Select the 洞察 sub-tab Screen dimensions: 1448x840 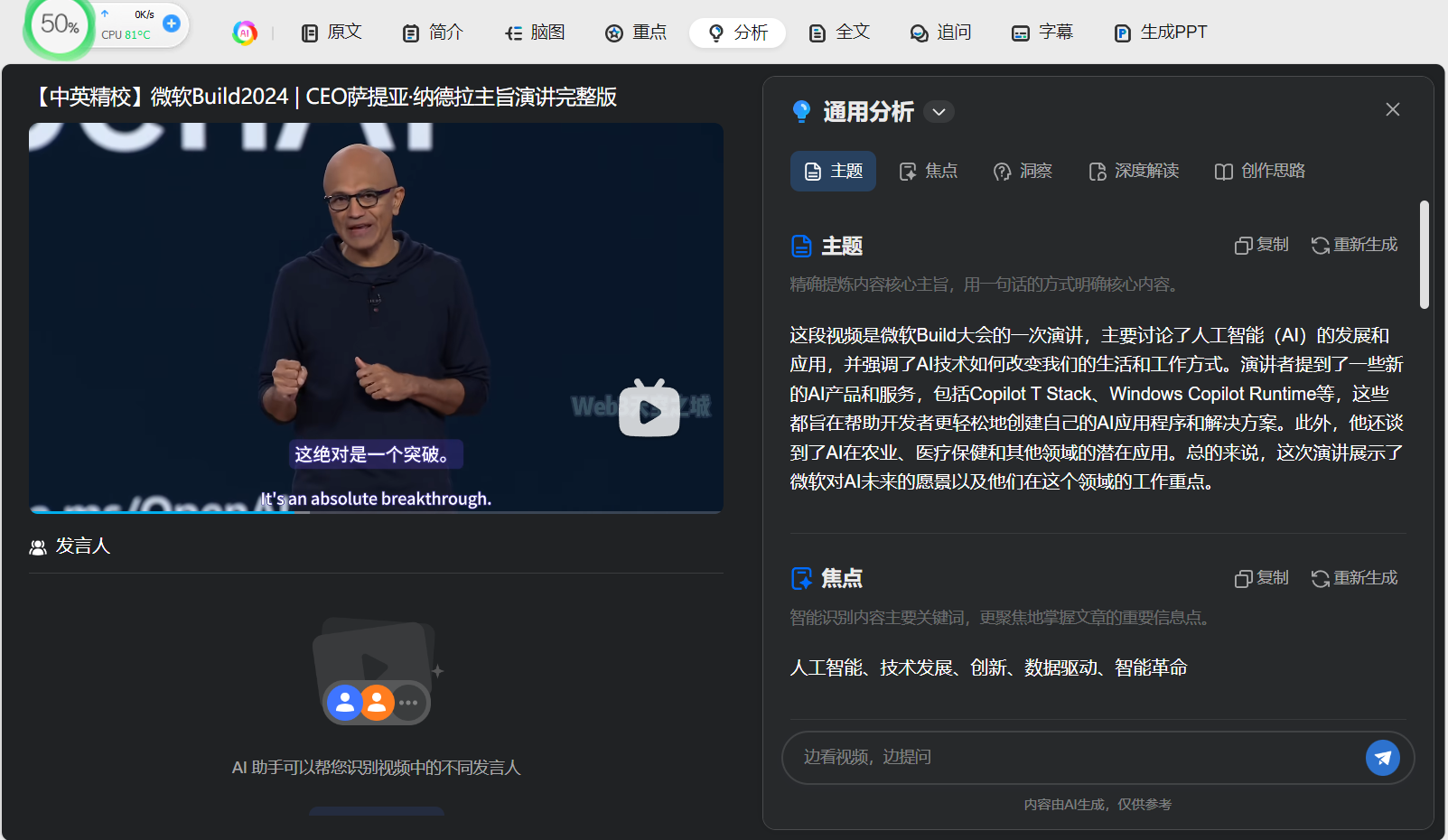tap(1023, 171)
